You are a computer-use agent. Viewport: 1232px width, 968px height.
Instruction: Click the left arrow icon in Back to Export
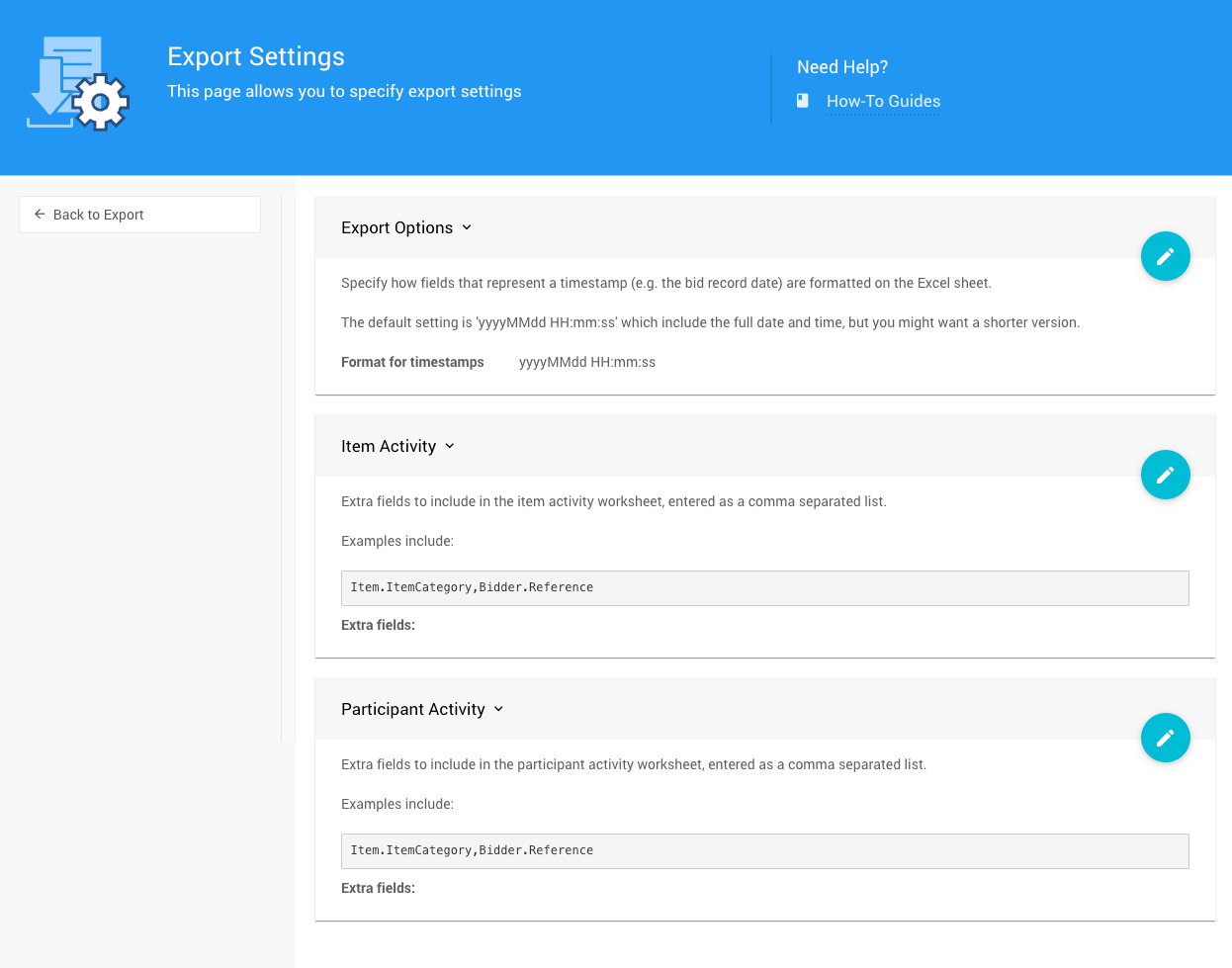[40, 215]
